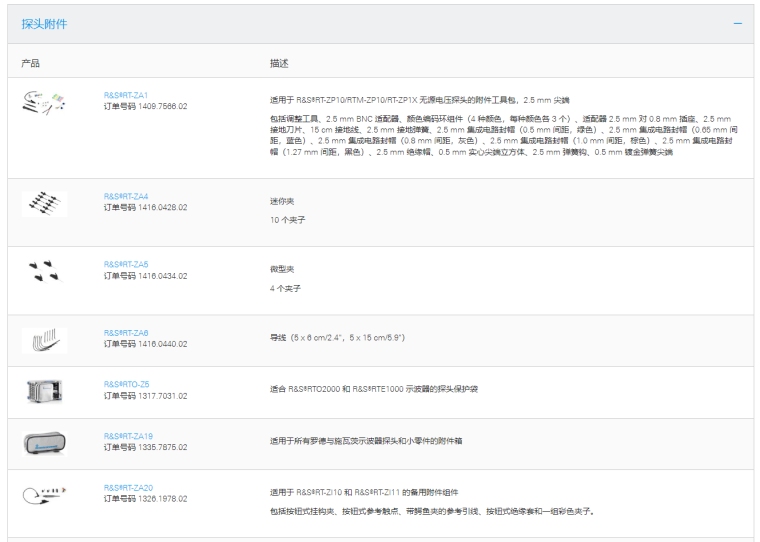Viewport: 760px width, 542px height.
Task: Open the R&S®RT-ZA19 accessory box link
Action: (x=128, y=436)
